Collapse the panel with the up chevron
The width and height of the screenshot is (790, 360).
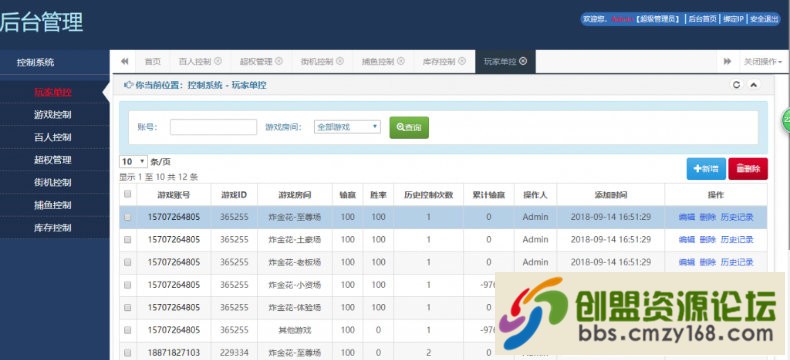[x=753, y=85]
